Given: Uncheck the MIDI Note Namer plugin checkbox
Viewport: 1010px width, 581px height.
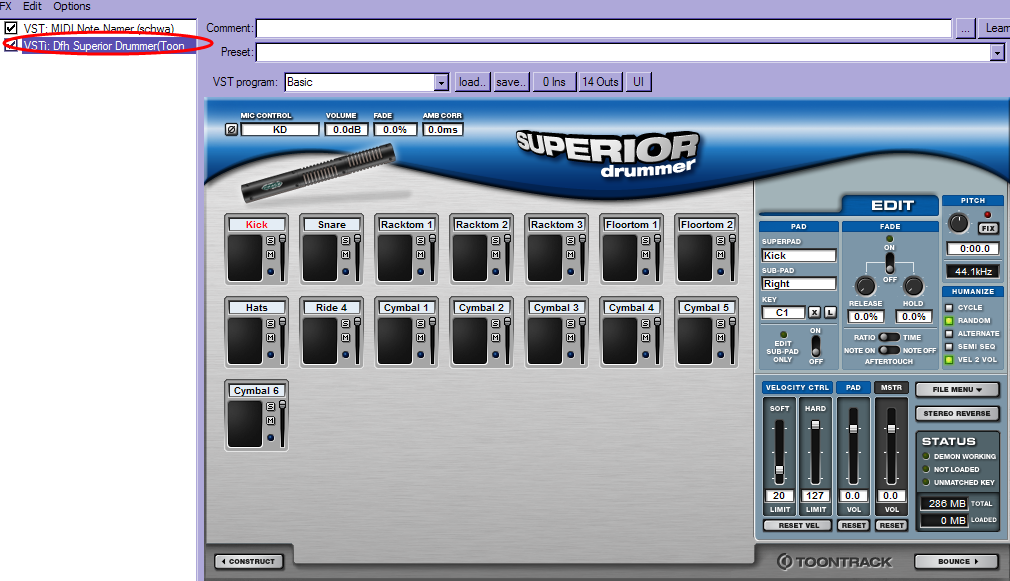Looking at the screenshot, I should (10, 28).
